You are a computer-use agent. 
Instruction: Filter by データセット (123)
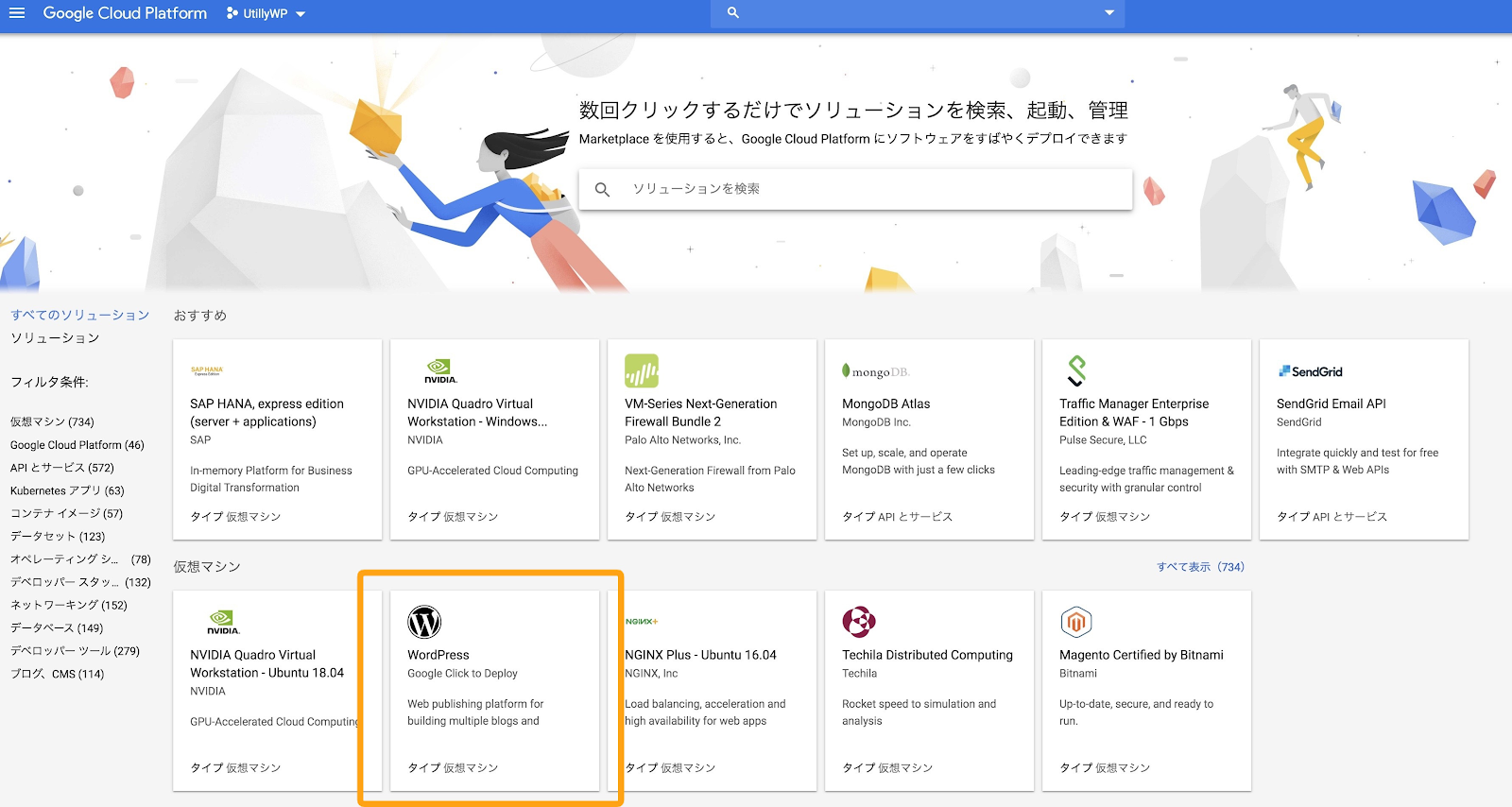click(x=58, y=536)
